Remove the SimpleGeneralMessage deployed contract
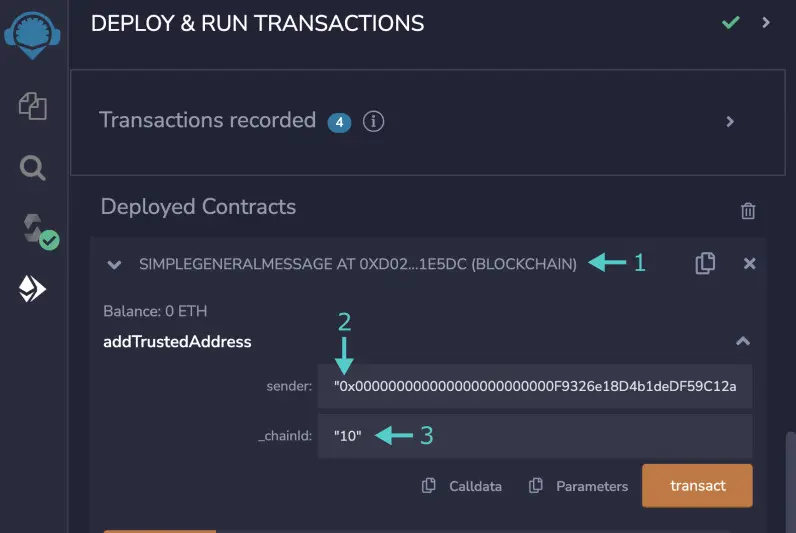 (749, 263)
